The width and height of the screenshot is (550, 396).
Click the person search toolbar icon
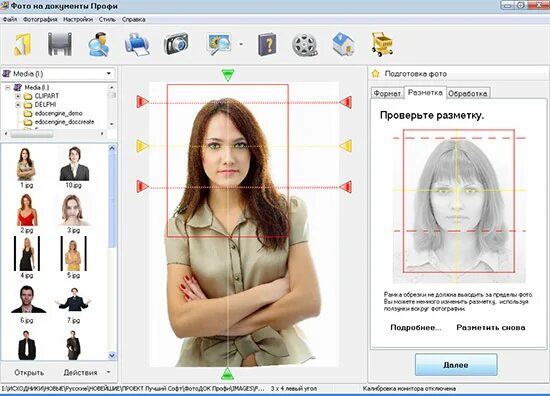tap(98, 44)
